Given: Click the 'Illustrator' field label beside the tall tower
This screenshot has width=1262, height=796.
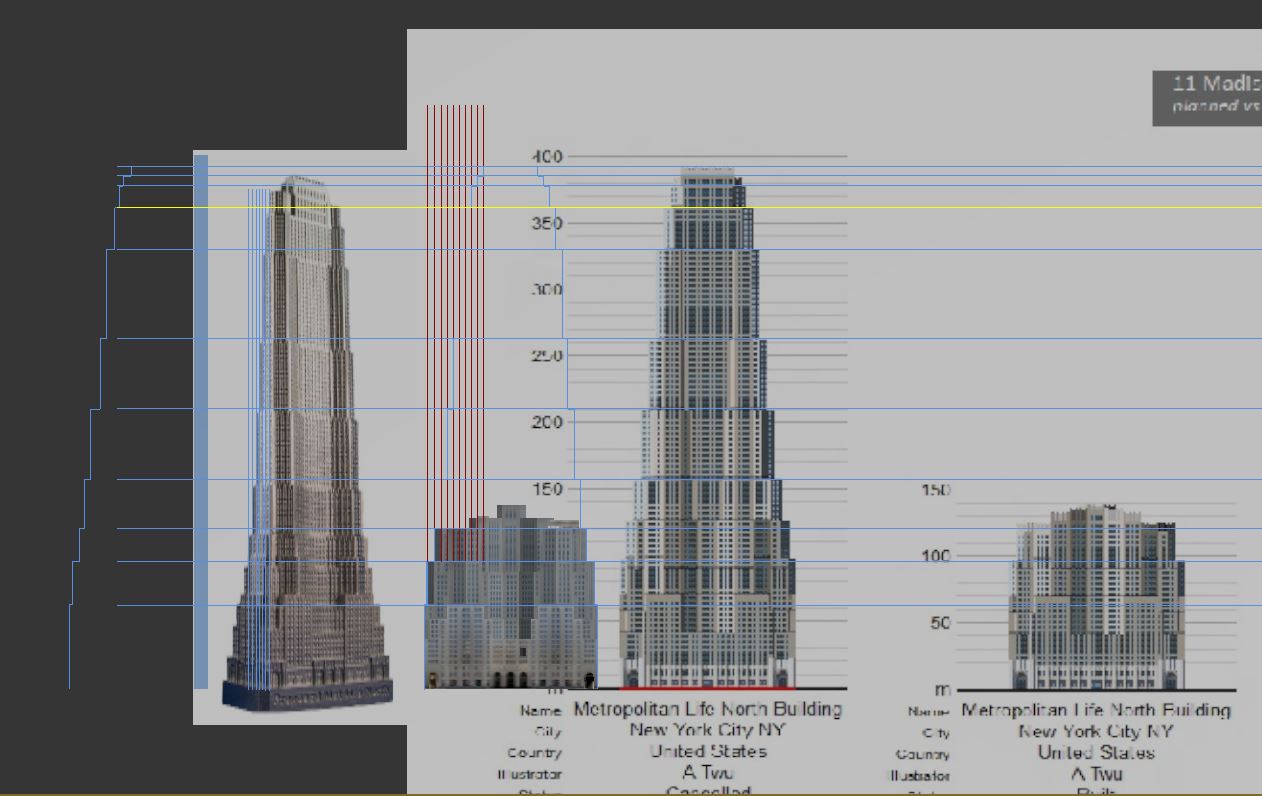Looking at the screenshot, I should (530, 774).
